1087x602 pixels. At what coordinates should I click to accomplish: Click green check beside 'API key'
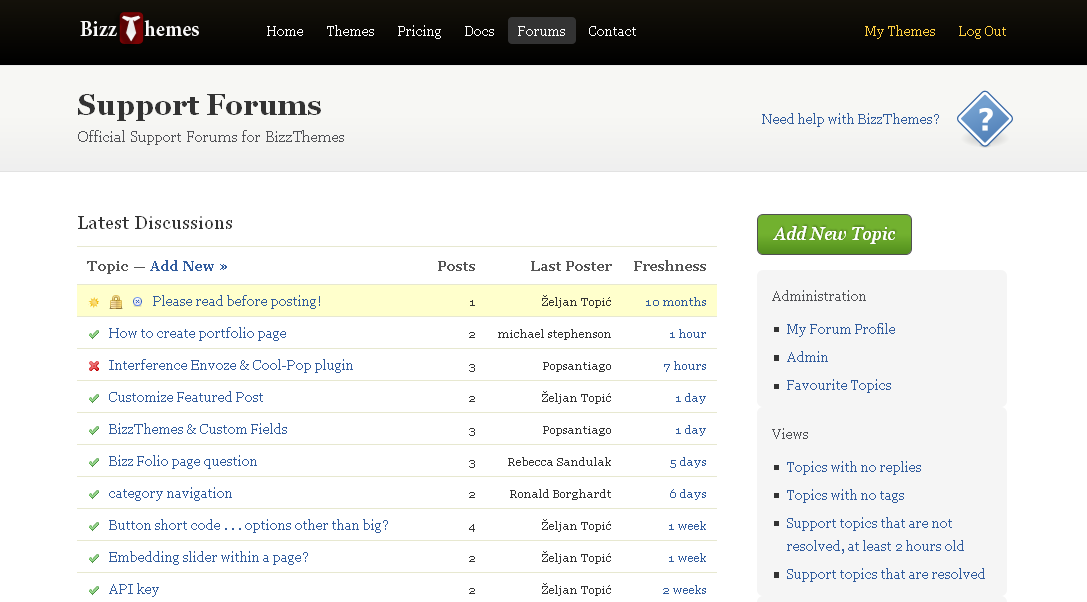[x=94, y=590]
